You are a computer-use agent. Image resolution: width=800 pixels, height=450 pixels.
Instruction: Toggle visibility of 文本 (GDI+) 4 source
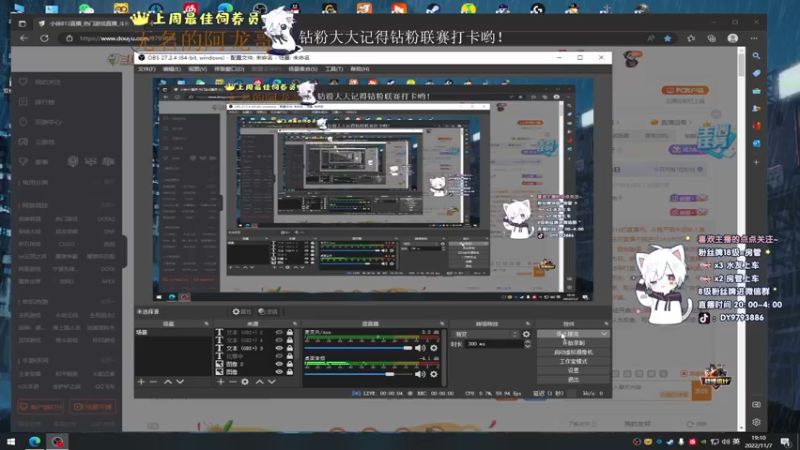[279, 340]
